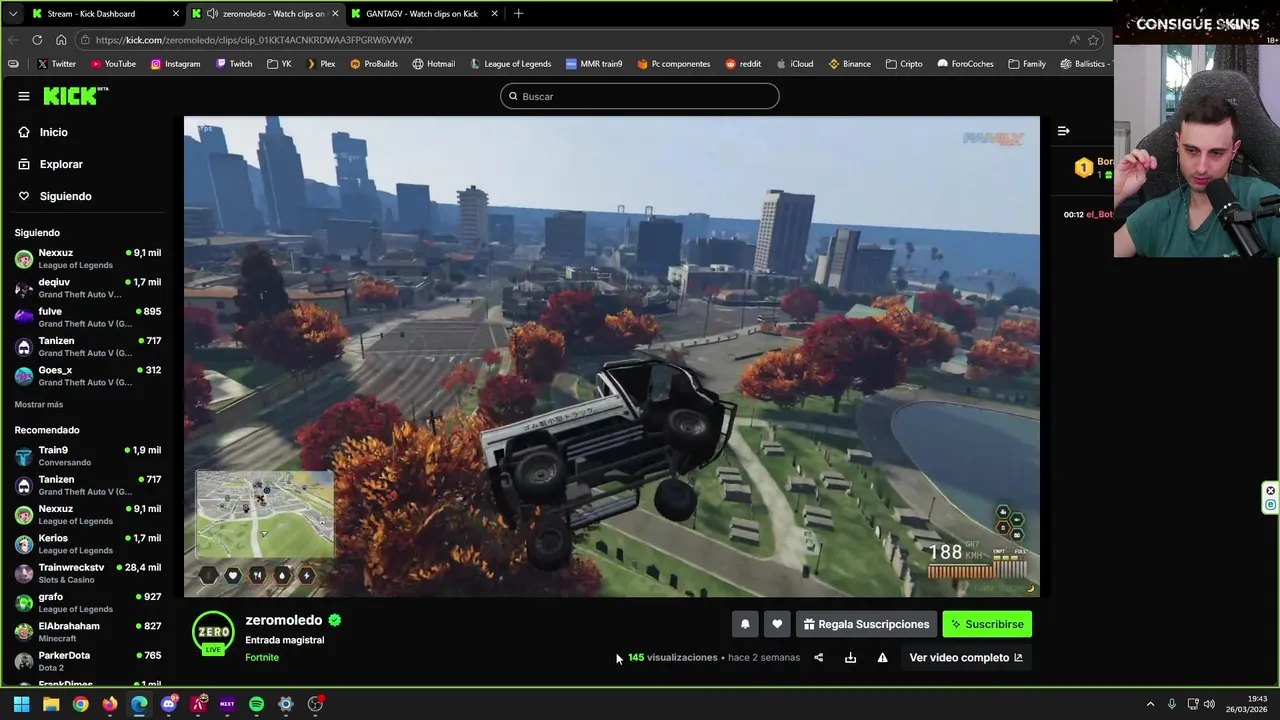Image resolution: width=1280 pixels, height=720 pixels.
Task: Mute audio on the zeromoledo tab
Action: tap(212, 13)
